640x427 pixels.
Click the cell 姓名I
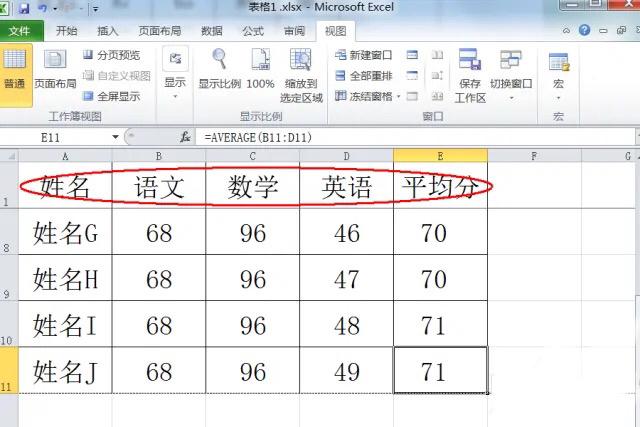click(x=65, y=324)
